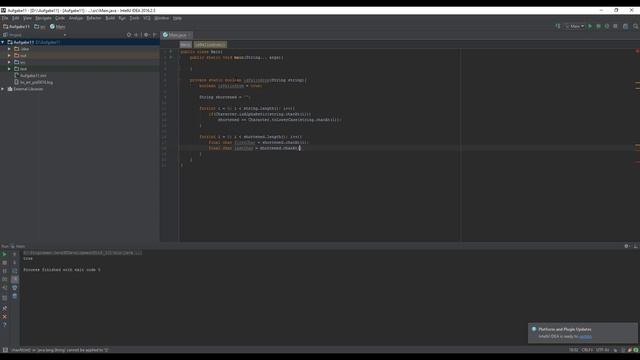The height and width of the screenshot is (360, 640).
Task: Click the Exit icon in the Run panel
Action: pos(4,288)
